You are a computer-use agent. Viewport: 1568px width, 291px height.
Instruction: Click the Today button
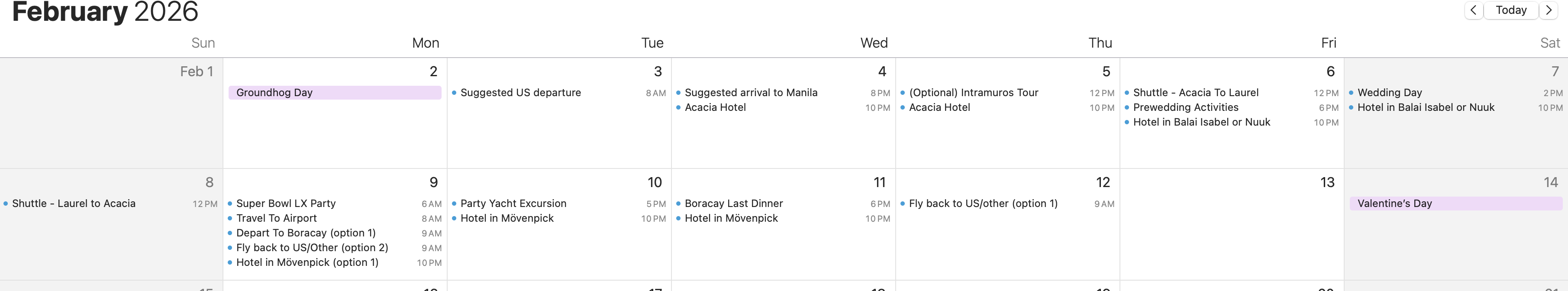point(1511,10)
